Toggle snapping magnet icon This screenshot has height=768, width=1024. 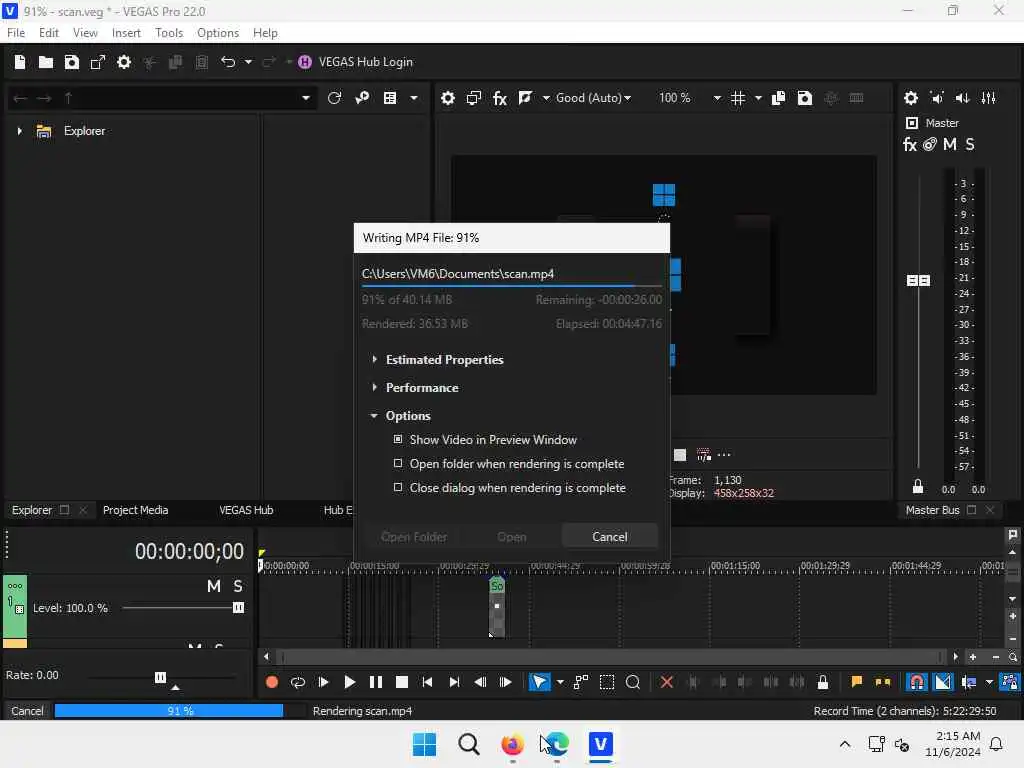click(x=917, y=682)
